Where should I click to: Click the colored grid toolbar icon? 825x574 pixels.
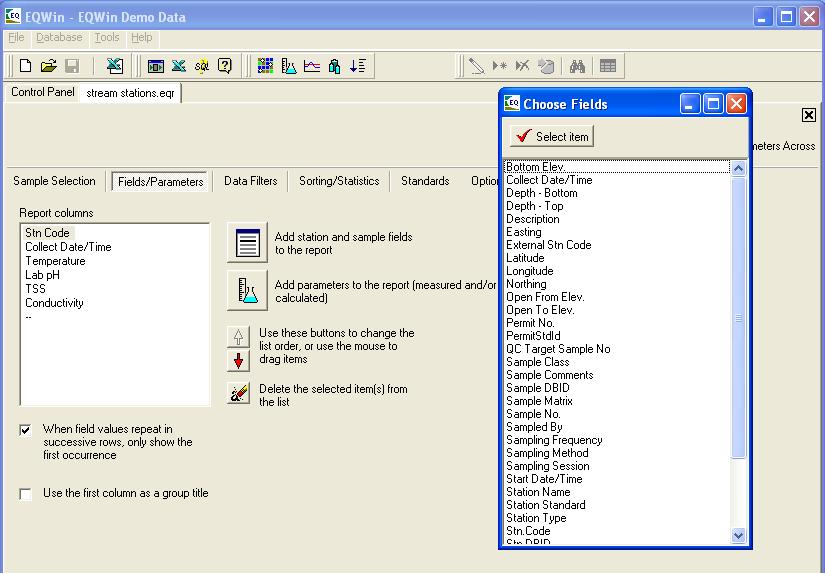[265, 66]
